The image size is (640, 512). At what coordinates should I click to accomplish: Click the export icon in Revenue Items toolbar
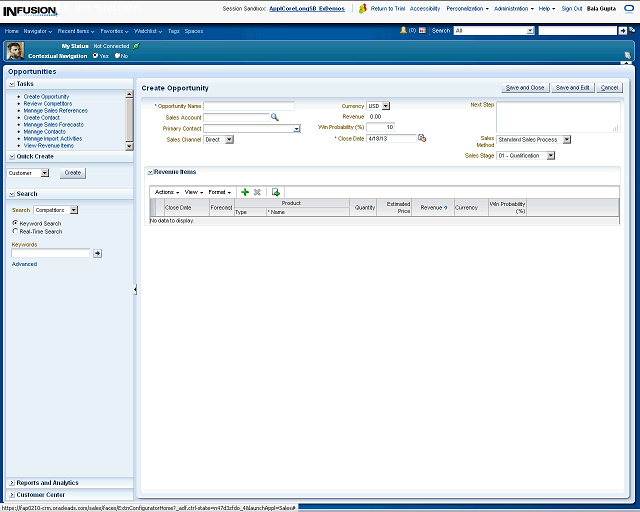coord(276,192)
